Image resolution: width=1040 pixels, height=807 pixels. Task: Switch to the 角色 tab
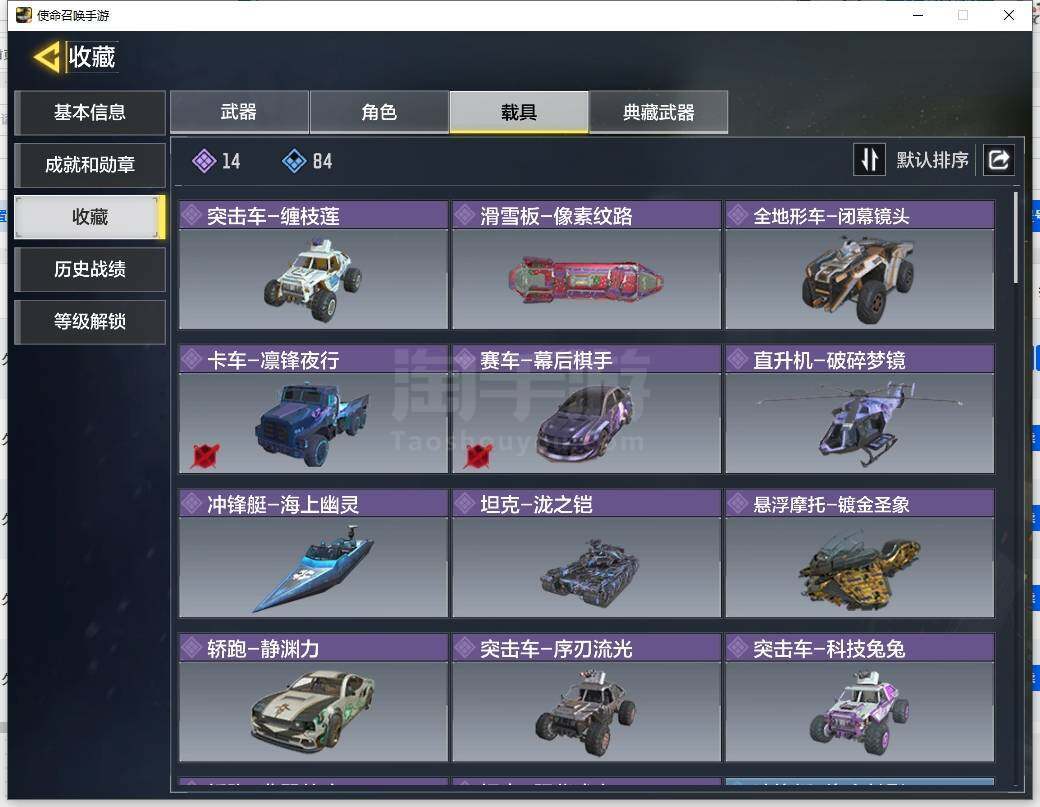click(x=379, y=112)
